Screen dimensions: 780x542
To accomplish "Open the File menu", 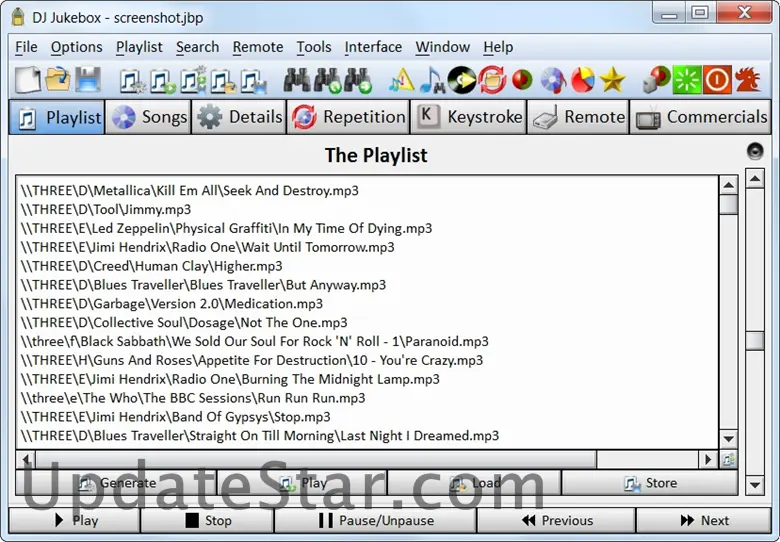I will (x=26, y=47).
